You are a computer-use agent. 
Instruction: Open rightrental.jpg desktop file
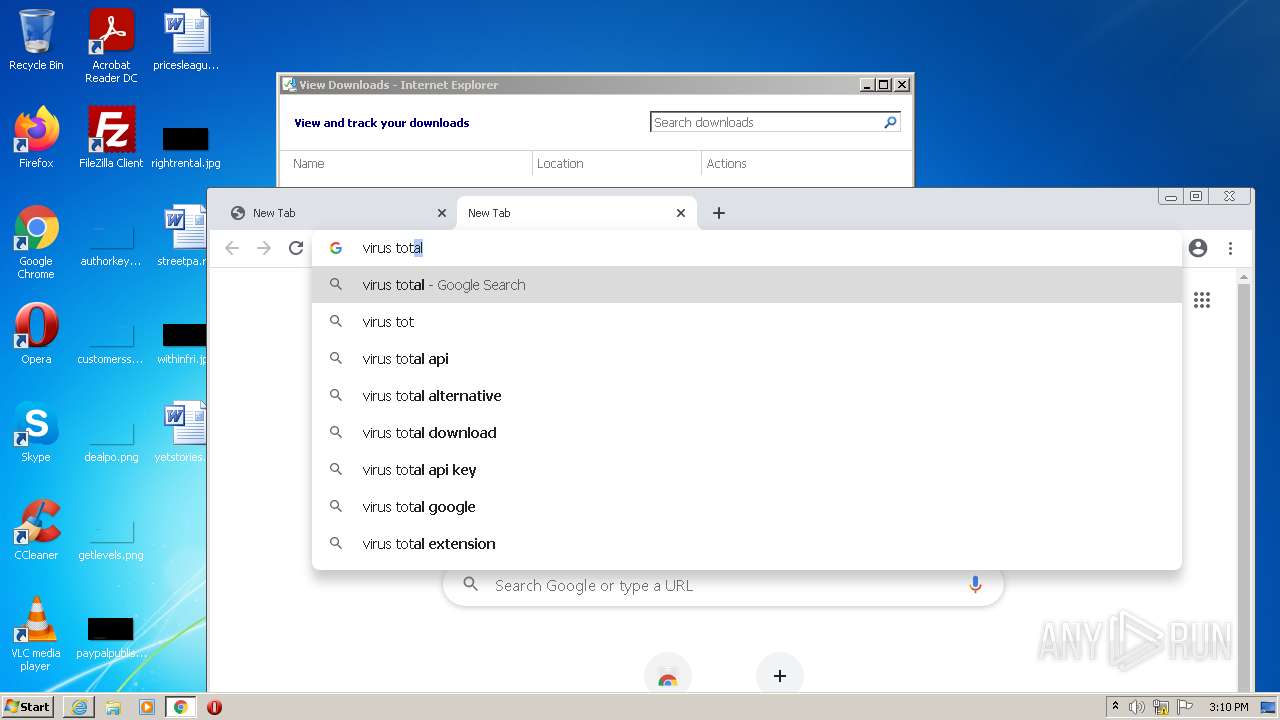pos(186,147)
